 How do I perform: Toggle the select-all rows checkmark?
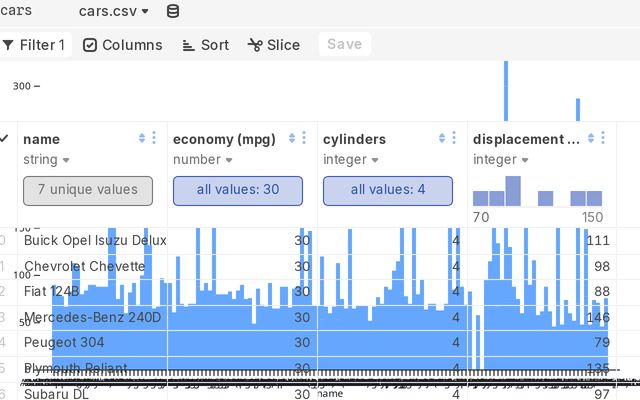[x=4, y=138]
